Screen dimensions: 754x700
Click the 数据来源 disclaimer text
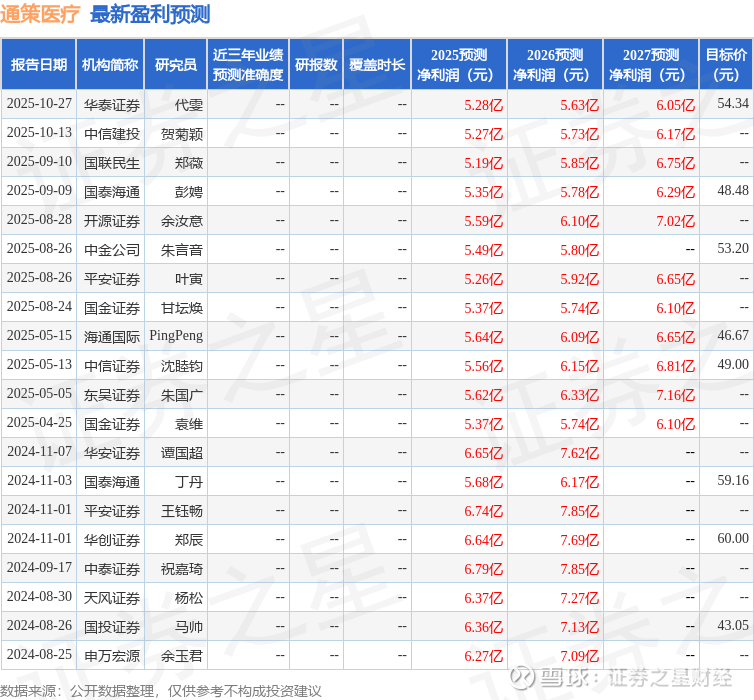coord(161,691)
